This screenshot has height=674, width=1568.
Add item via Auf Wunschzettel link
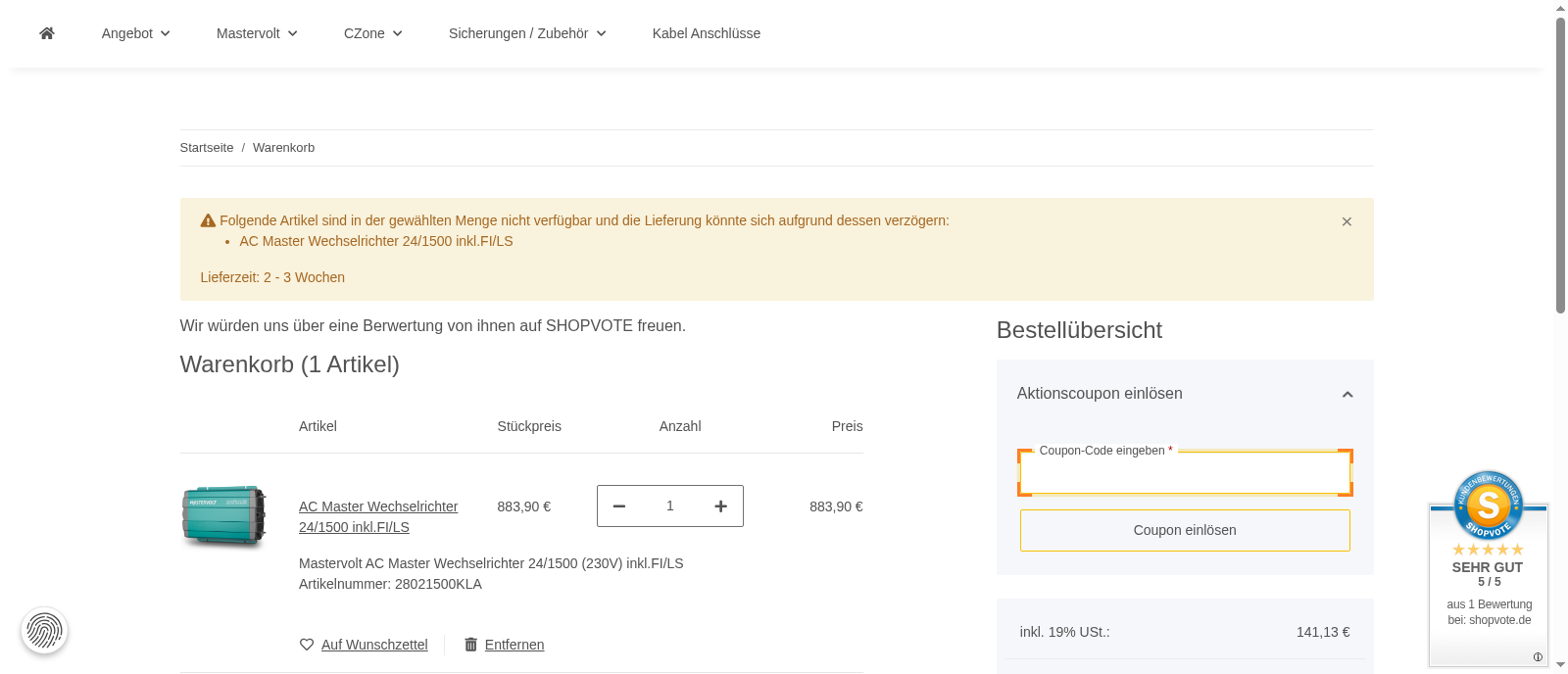374,645
